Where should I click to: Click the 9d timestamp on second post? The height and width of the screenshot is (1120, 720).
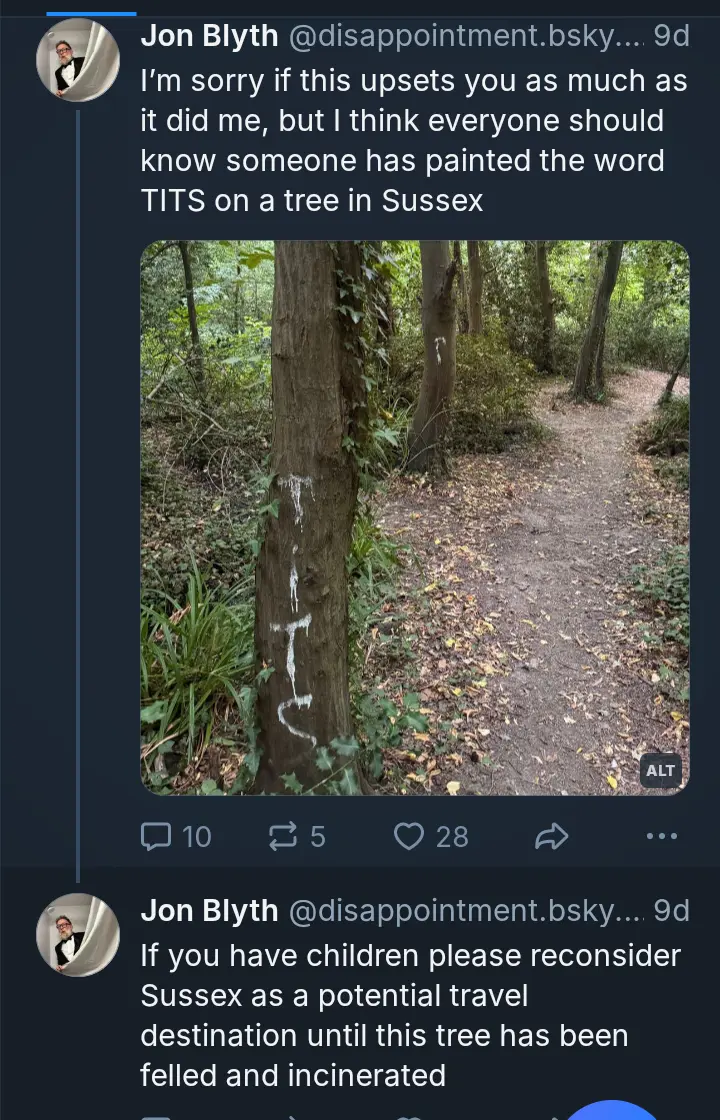[671, 910]
